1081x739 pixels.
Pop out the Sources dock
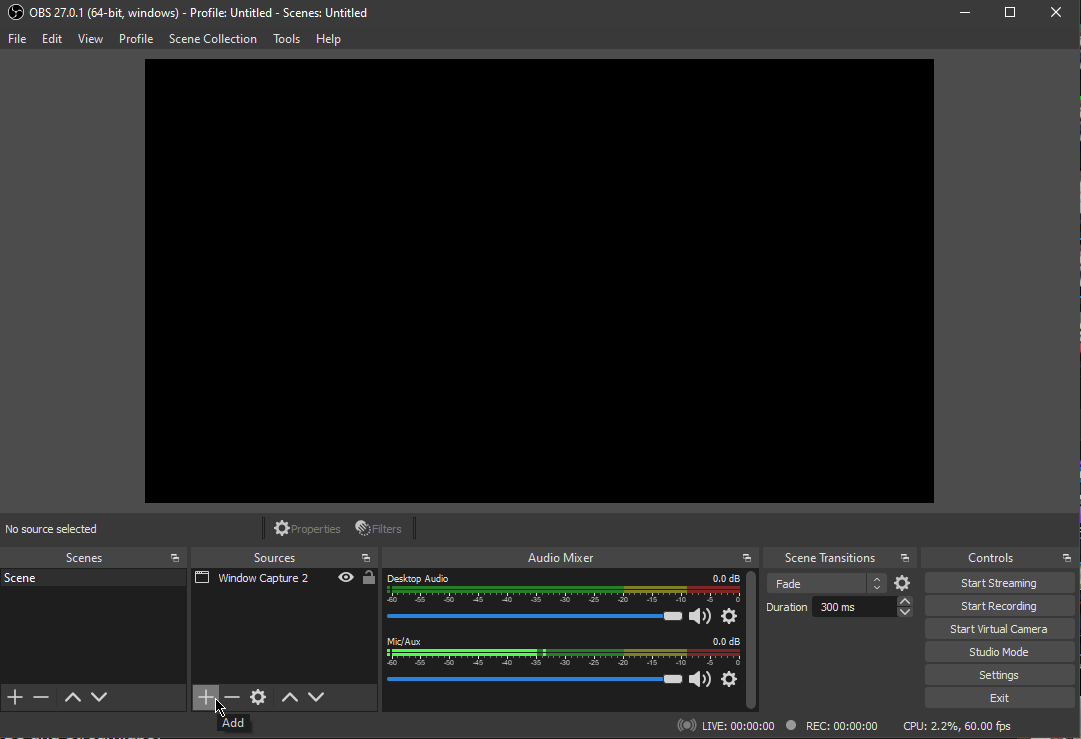point(366,558)
